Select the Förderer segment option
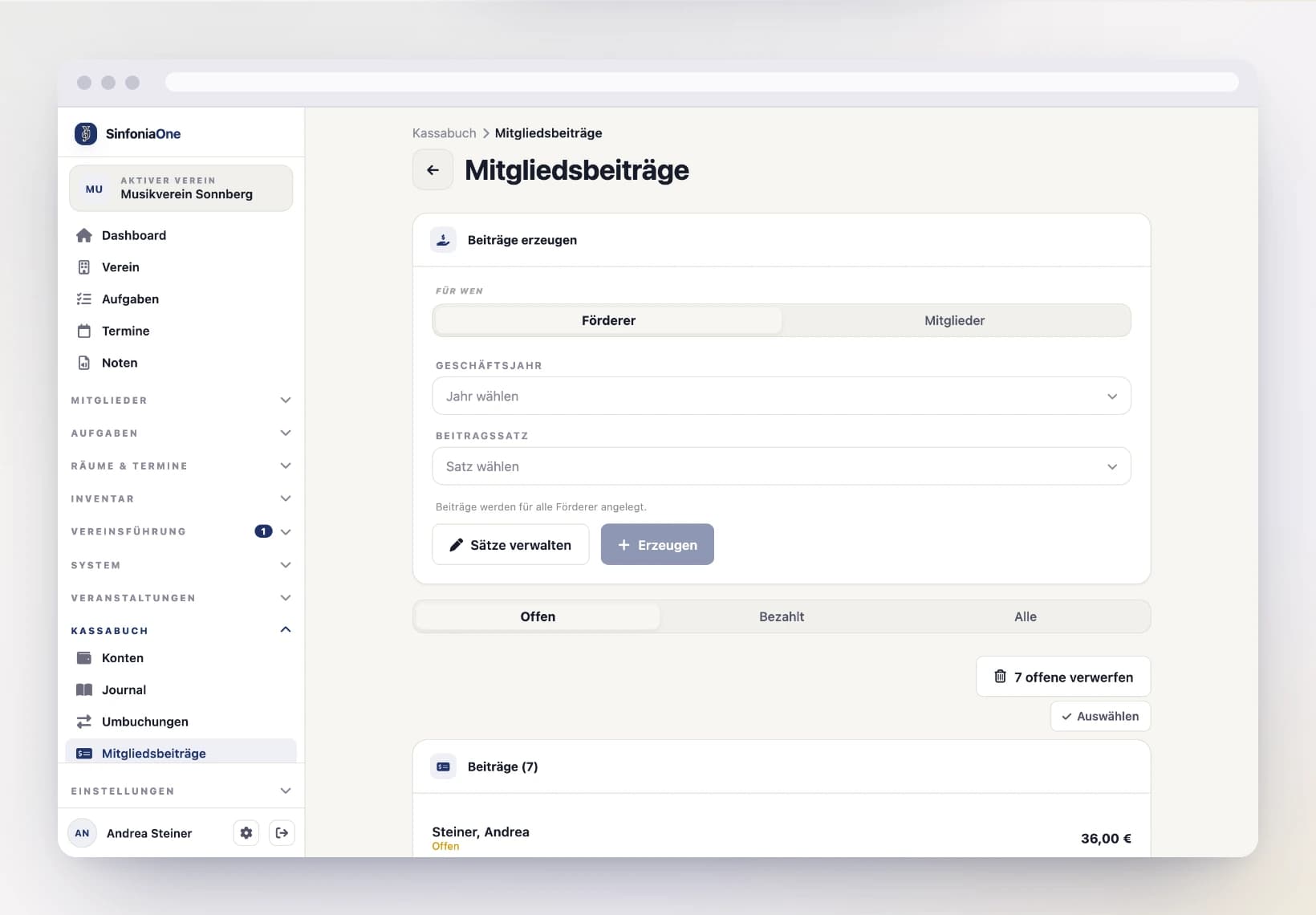1316x915 pixels. (x=608, y=320)
